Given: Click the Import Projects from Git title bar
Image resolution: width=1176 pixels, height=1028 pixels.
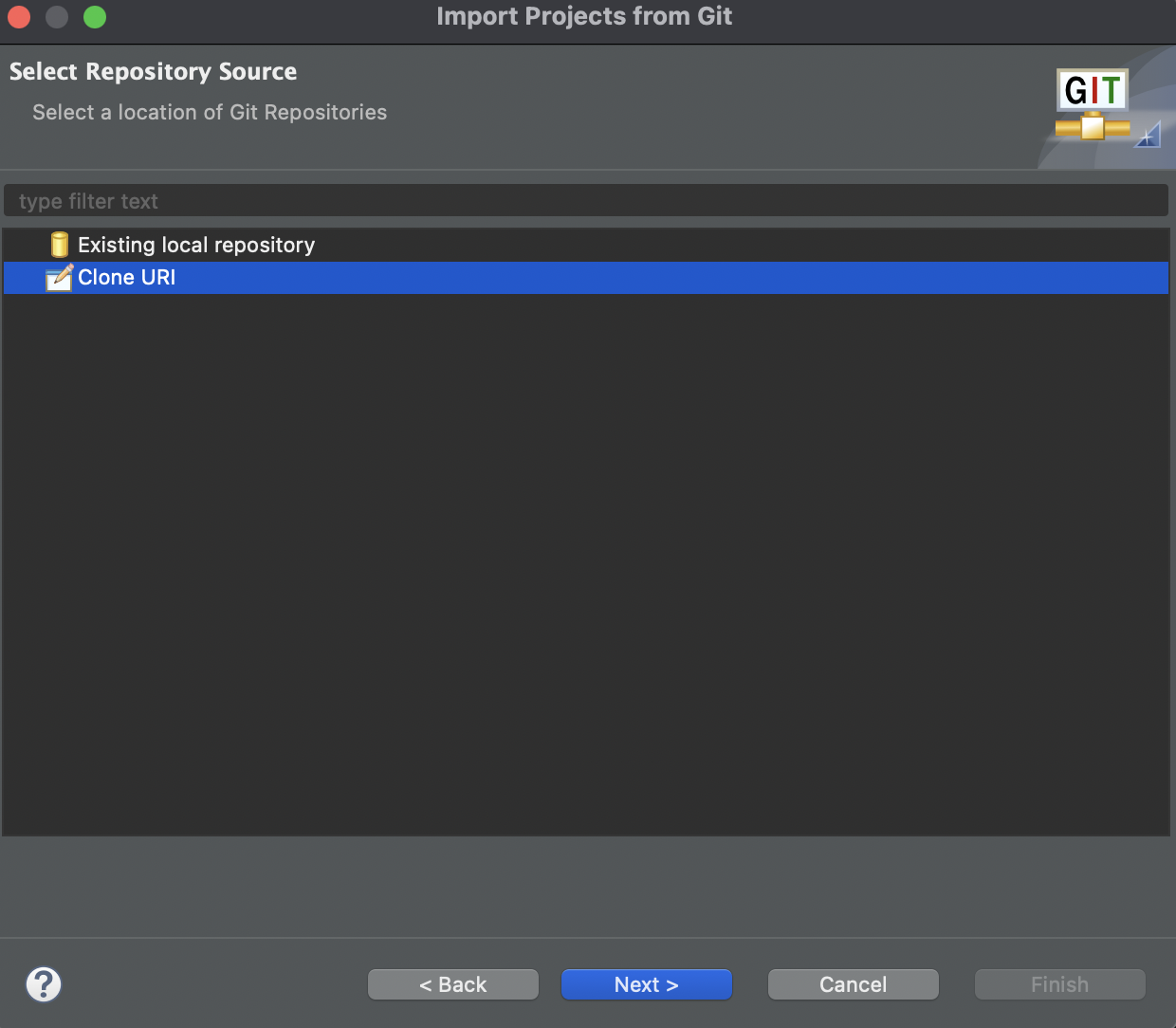Looking at the screenshot, I should pyautogui.click(x=584, y=16).
